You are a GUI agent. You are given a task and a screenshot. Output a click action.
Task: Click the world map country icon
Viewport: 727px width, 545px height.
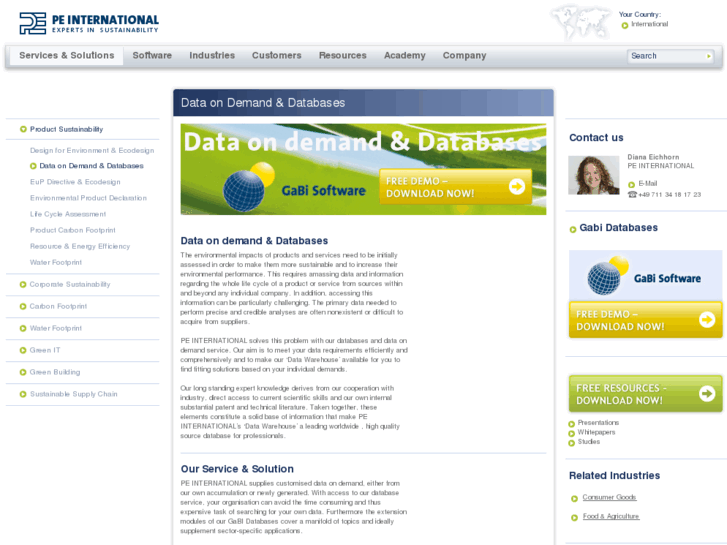[x=580, y=22]
